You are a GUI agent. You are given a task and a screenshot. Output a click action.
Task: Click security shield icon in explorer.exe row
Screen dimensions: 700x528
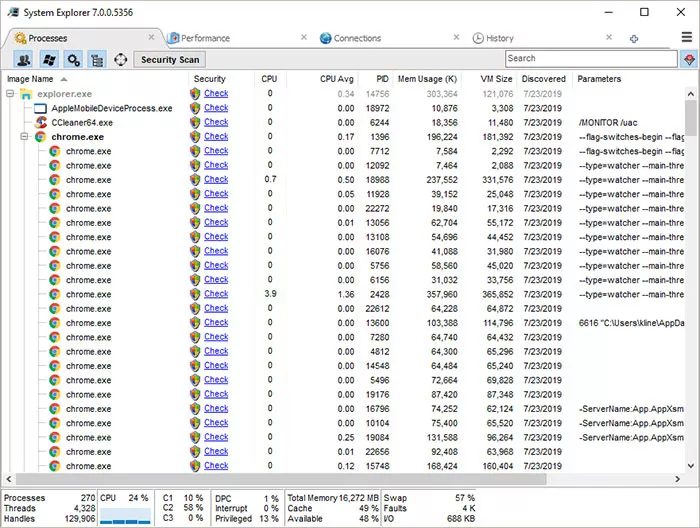tap(195, 94)
